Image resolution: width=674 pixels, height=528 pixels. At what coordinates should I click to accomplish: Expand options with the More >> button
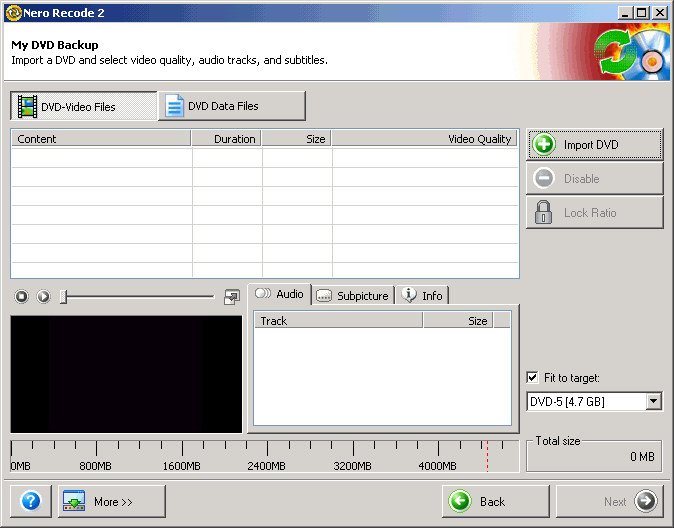point(112,501)
